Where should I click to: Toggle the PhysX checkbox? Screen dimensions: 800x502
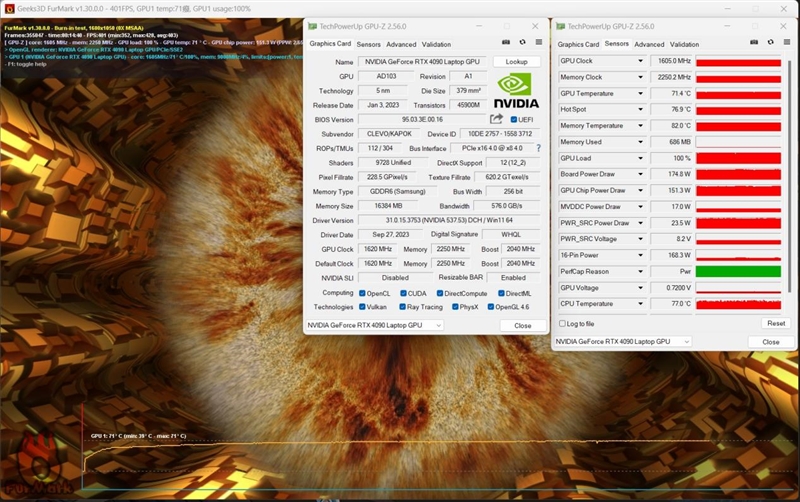(455, 307)
